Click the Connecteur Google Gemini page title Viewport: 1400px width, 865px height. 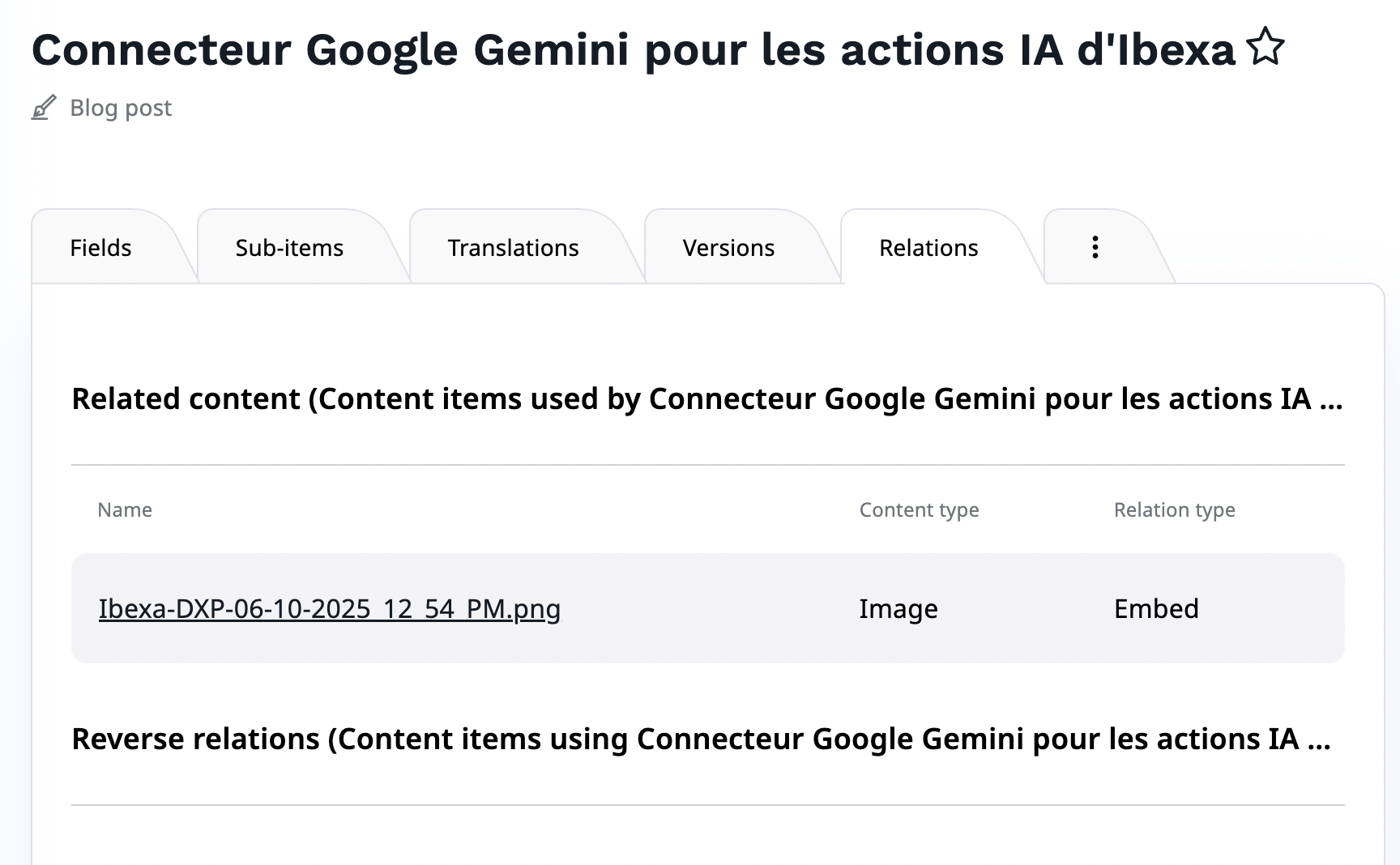tap(633, 50)
